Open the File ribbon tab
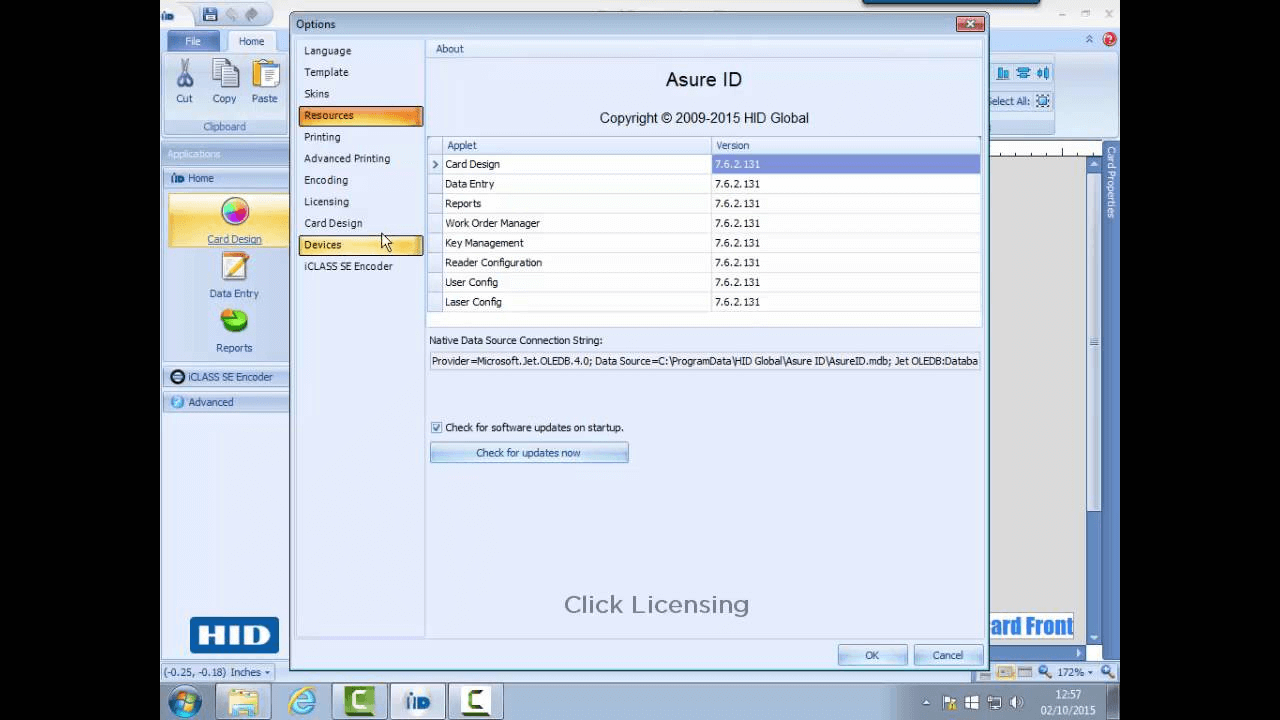 (x=193, y=41)
